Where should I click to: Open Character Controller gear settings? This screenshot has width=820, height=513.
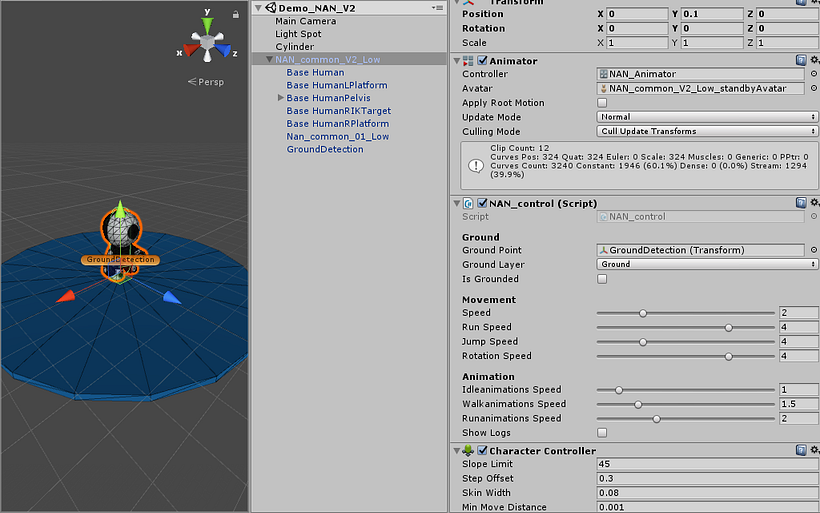click(x=814, y=450)
